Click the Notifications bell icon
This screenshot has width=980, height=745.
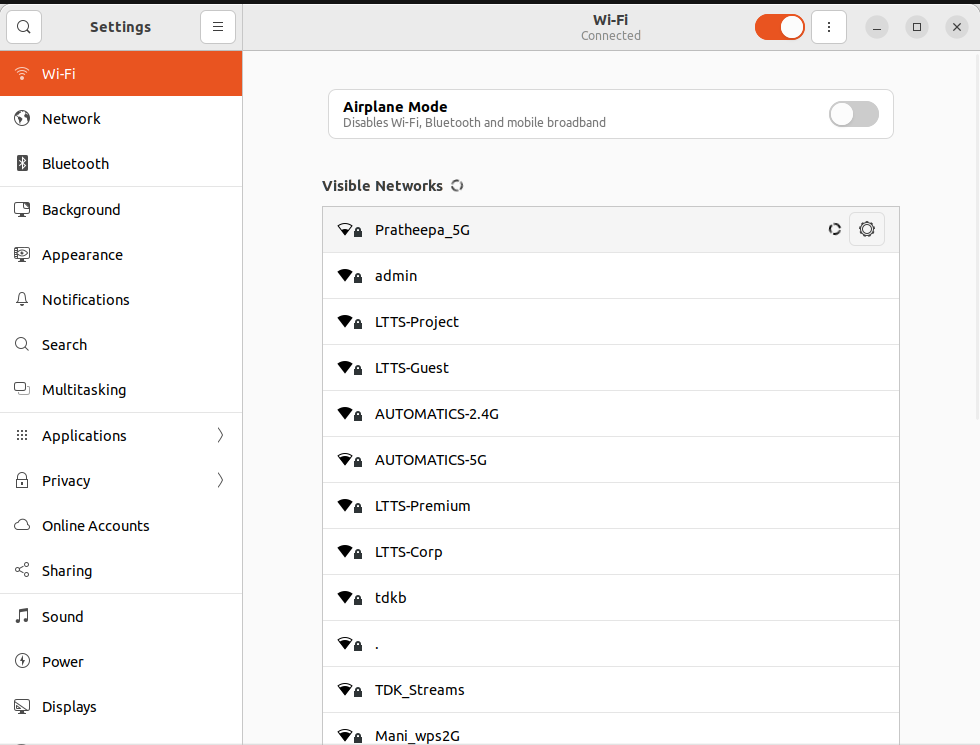[x=22, y=300]
